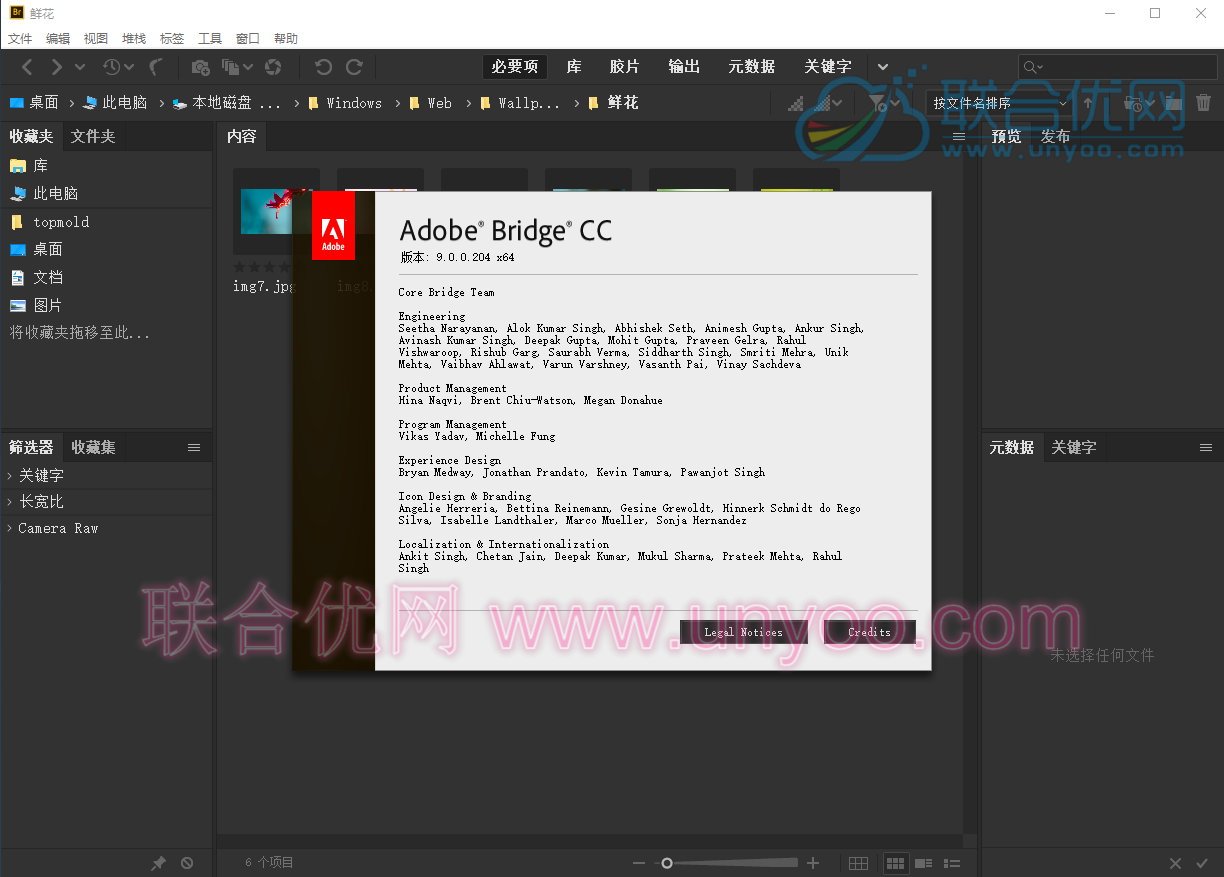Screen dimensions: 1224x877
Task: Rotate 90° clockwise
Action: tap(354, 67)
